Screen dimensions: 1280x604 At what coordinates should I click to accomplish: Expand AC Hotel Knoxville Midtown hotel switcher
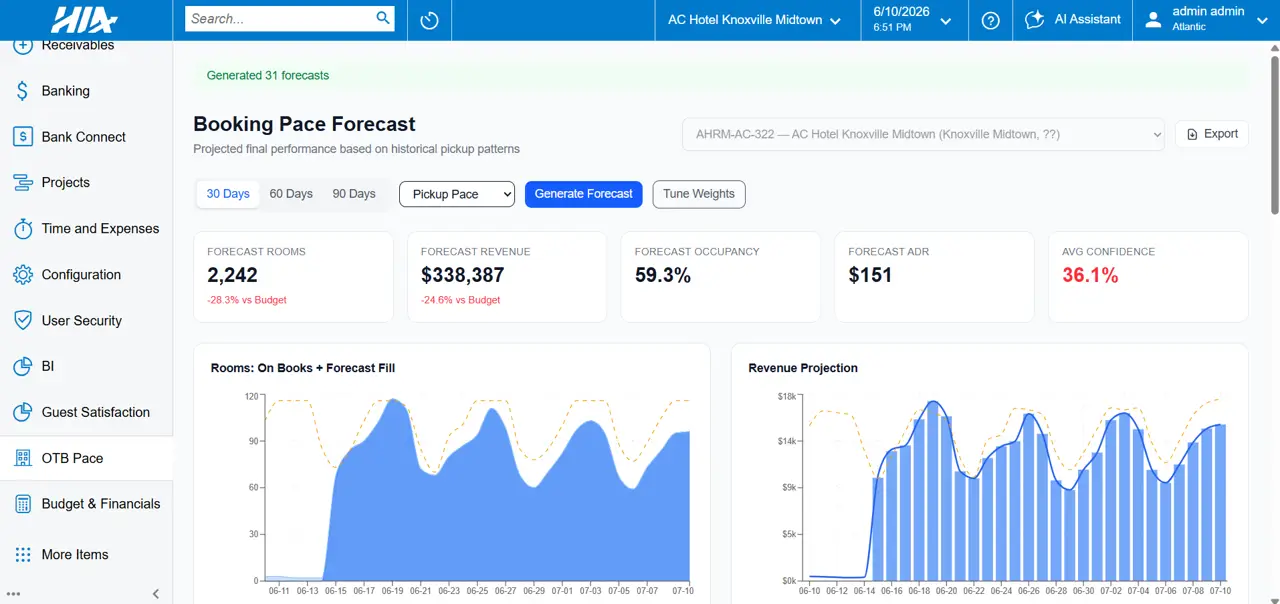click(755, 20)
